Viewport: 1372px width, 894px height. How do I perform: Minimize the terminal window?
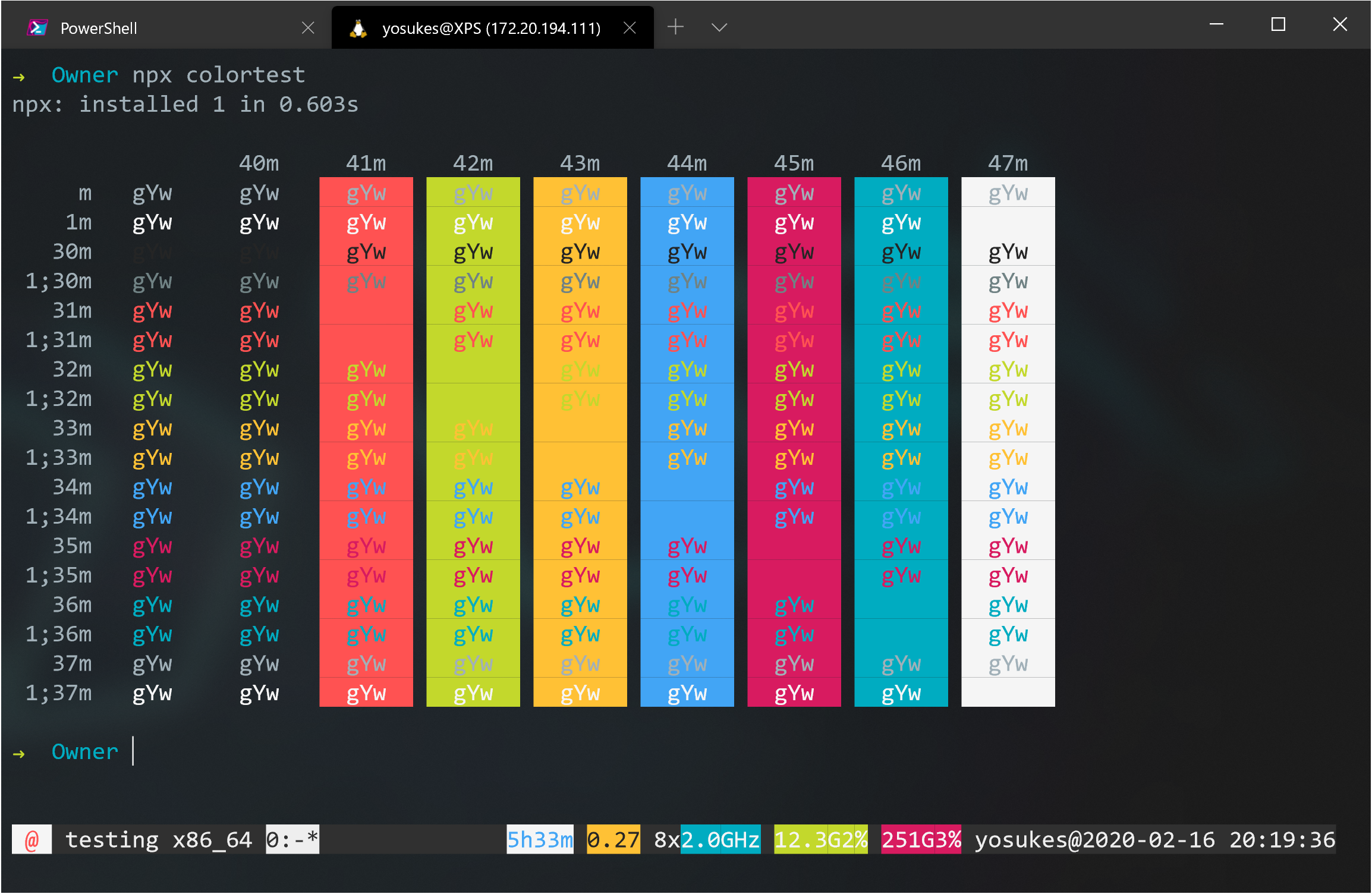click(x=1216, y=24)
